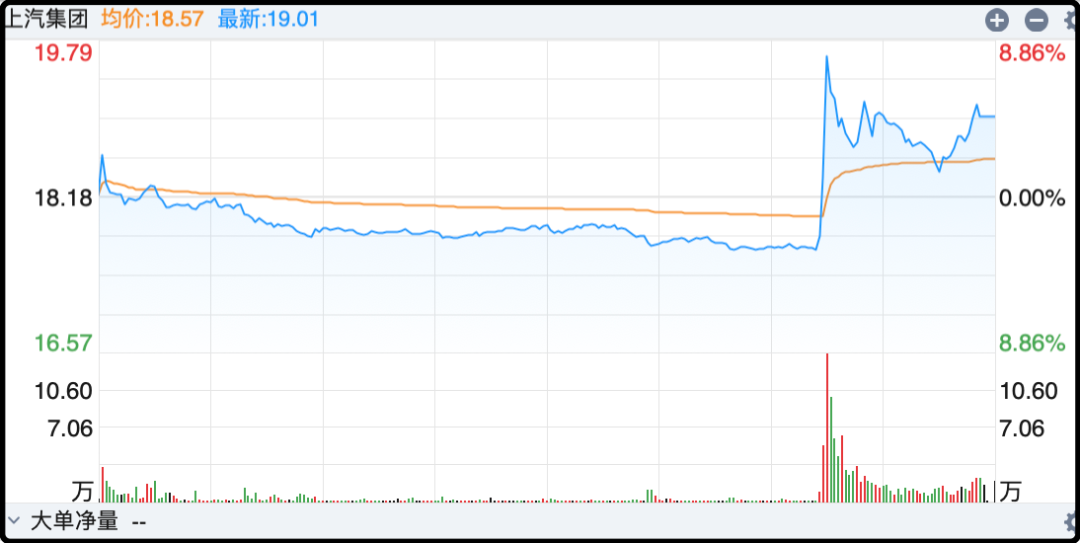This screenshot has width=1080, height=543.
Task: Collapse the 大单净量 panel chevron
Action: point(14,521)
